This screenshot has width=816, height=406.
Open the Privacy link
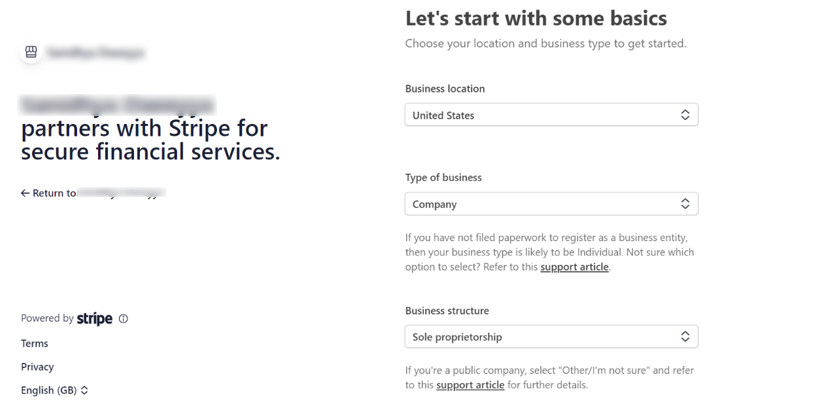point(37,367)
